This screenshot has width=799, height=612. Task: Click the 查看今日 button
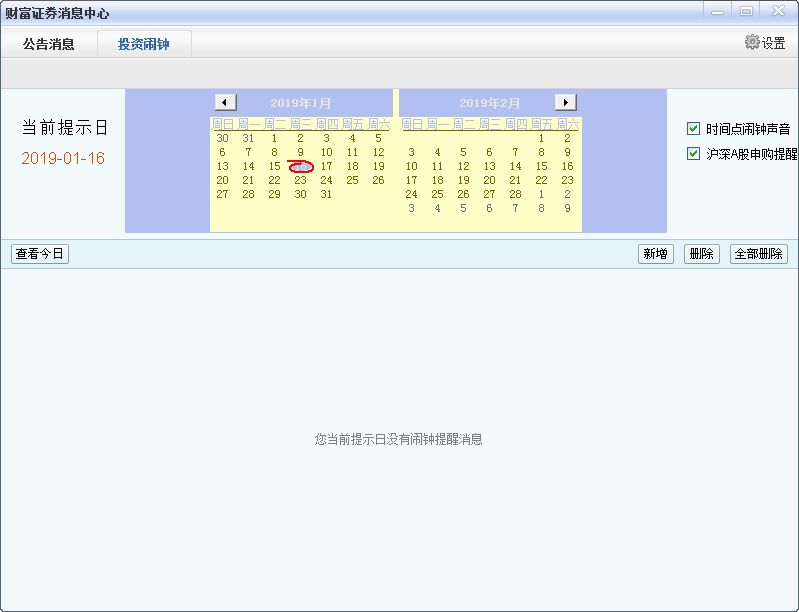coord(40,254)
